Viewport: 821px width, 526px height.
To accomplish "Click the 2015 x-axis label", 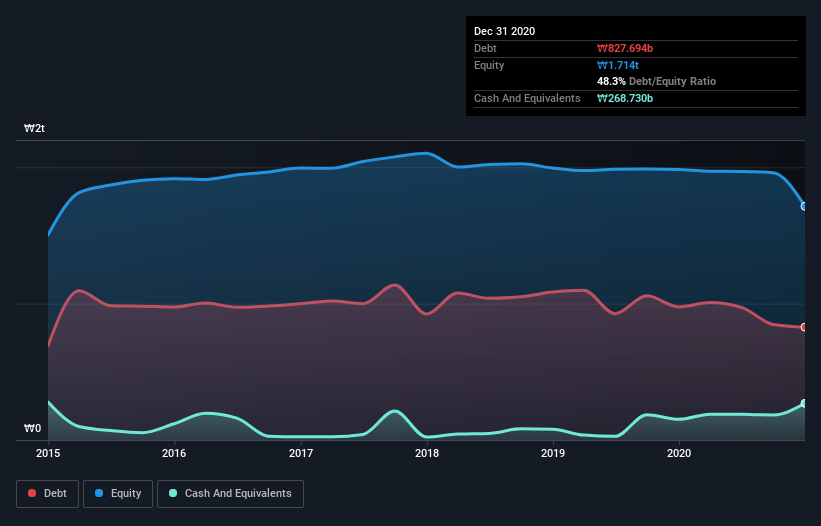I will point(48,453).
